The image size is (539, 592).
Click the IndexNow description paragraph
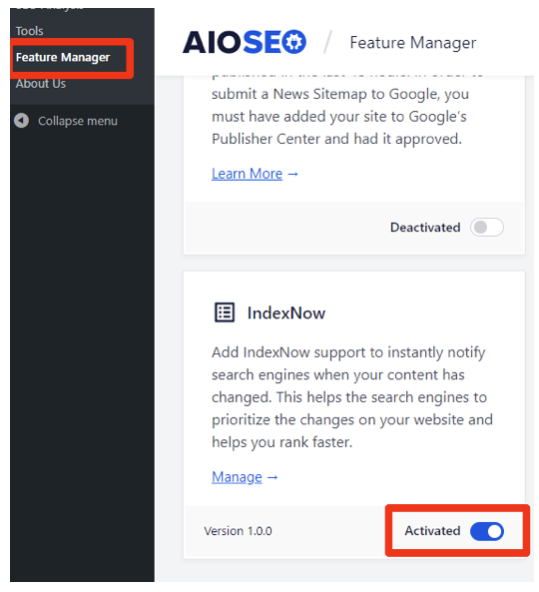[352, 397]
